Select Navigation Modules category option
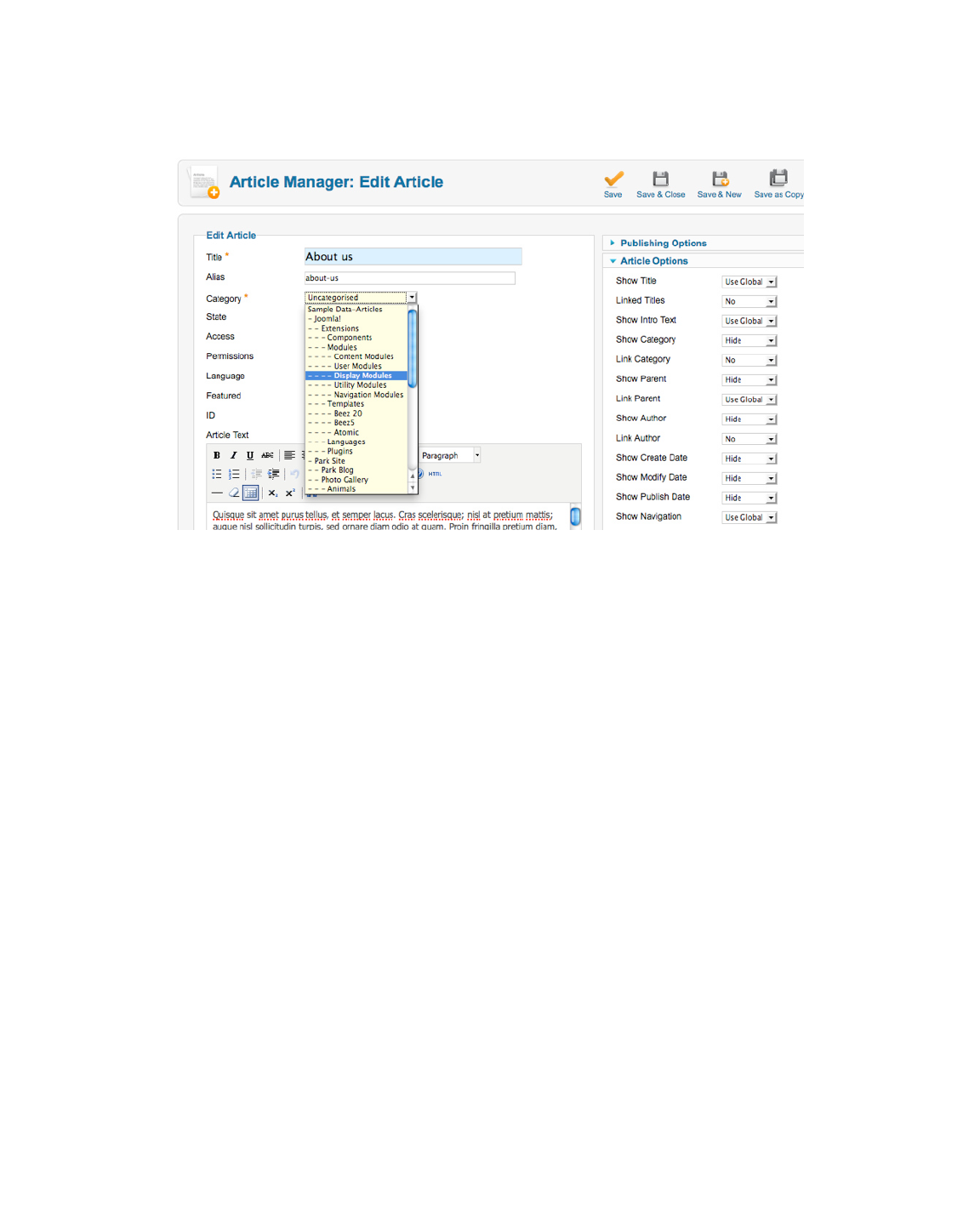 356,395
